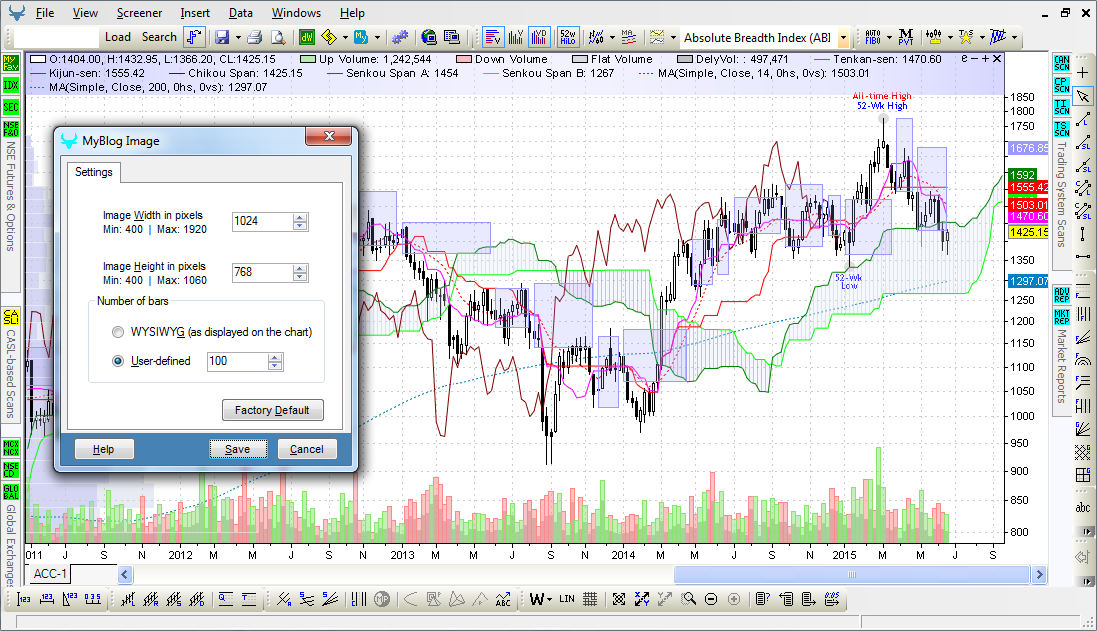The width and height of the screenshot is (1097, 631).
Task: Click the TI SCN scan icon
Action: point(1061,107)
